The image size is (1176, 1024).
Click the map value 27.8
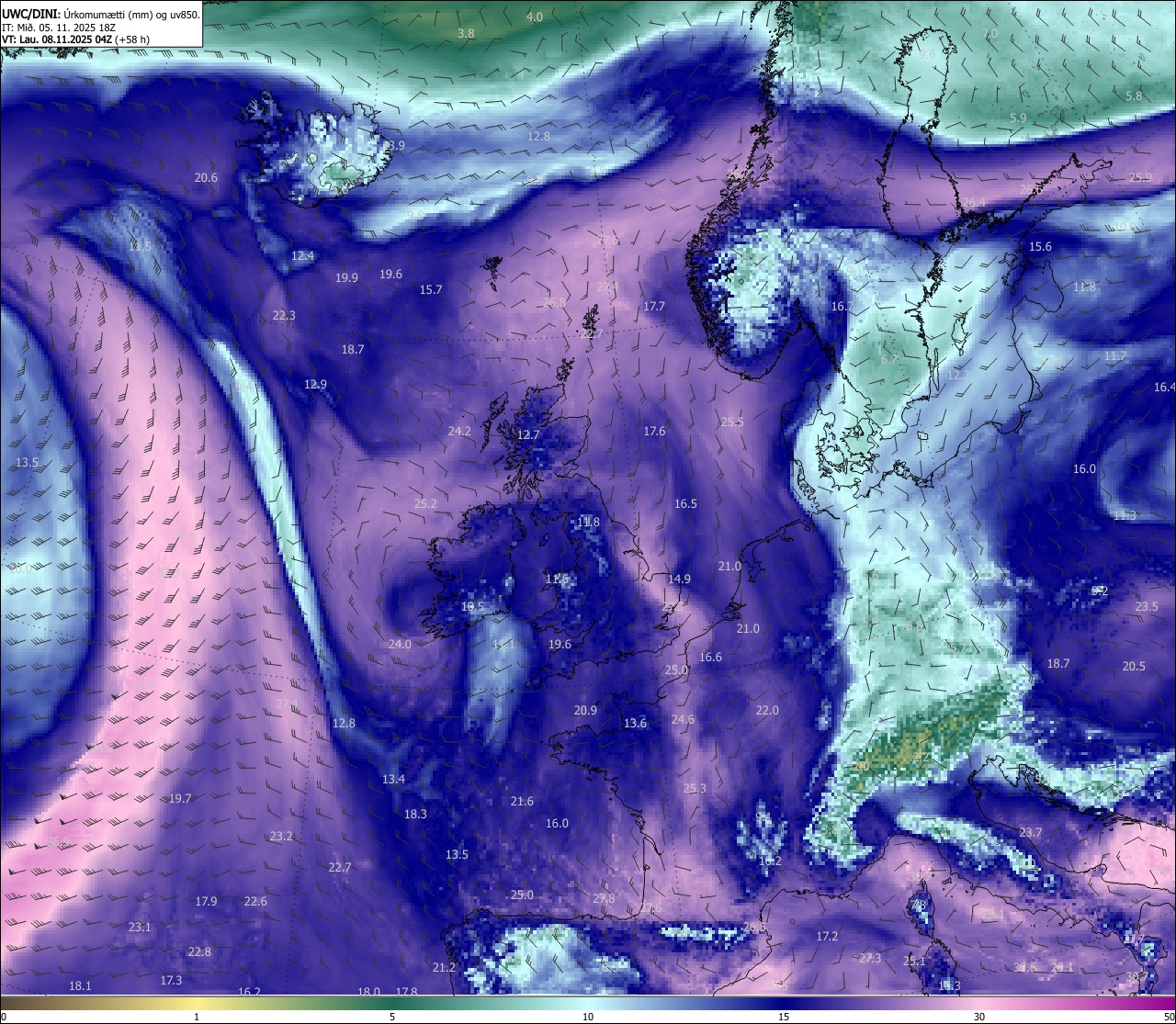[604, 899]
